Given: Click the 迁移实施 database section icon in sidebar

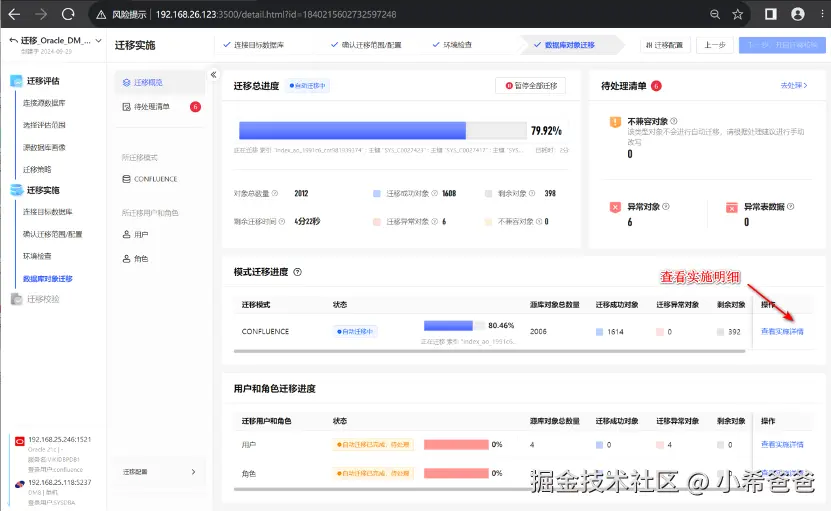Looking at the screenshot, I should pyautogui.click(x=16, y=190).
